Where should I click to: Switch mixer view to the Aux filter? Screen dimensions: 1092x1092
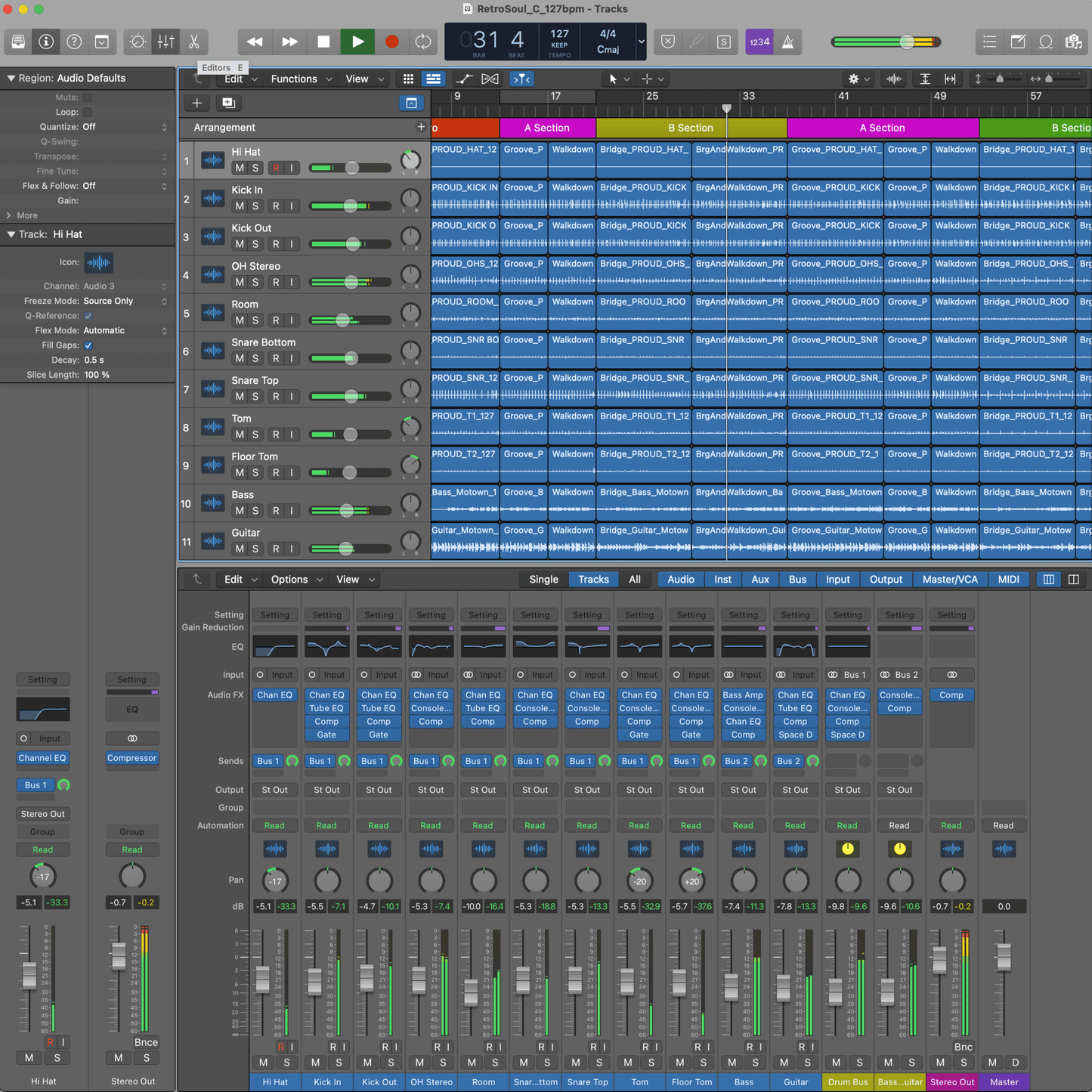(x=759, y=580)
